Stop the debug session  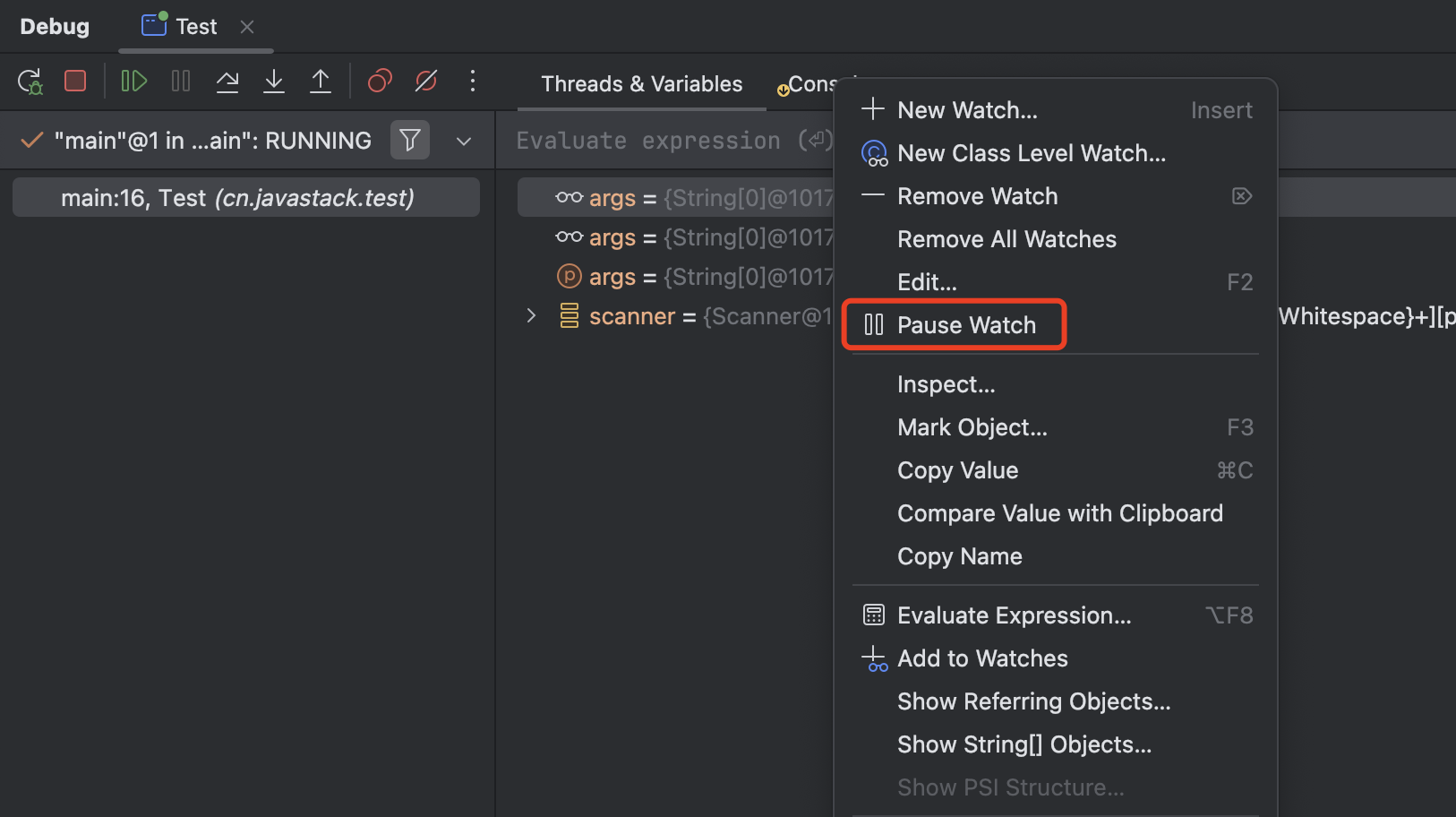[x=75, y=82]
